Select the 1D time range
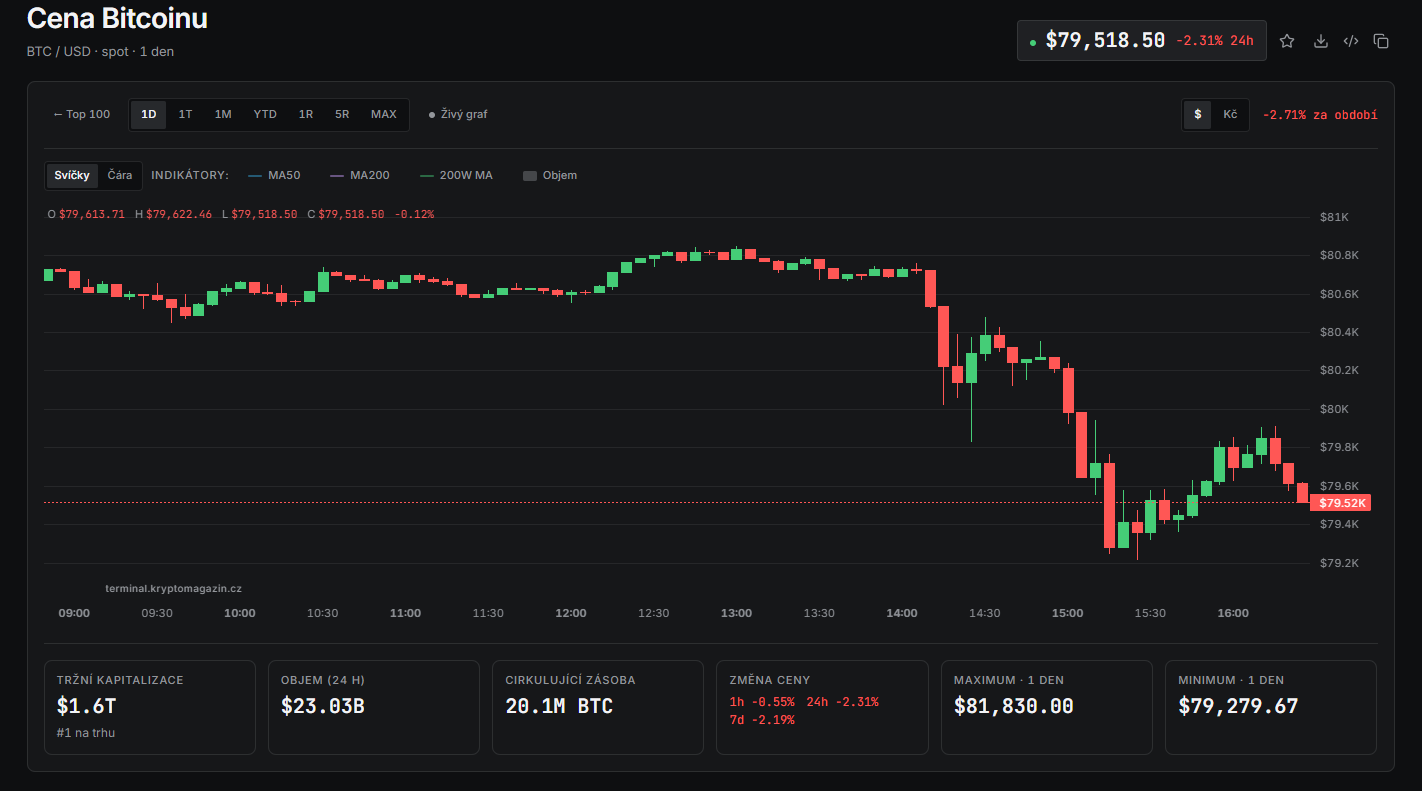The width and height of the screenshot is (1422, 791). tap(149, 114)
